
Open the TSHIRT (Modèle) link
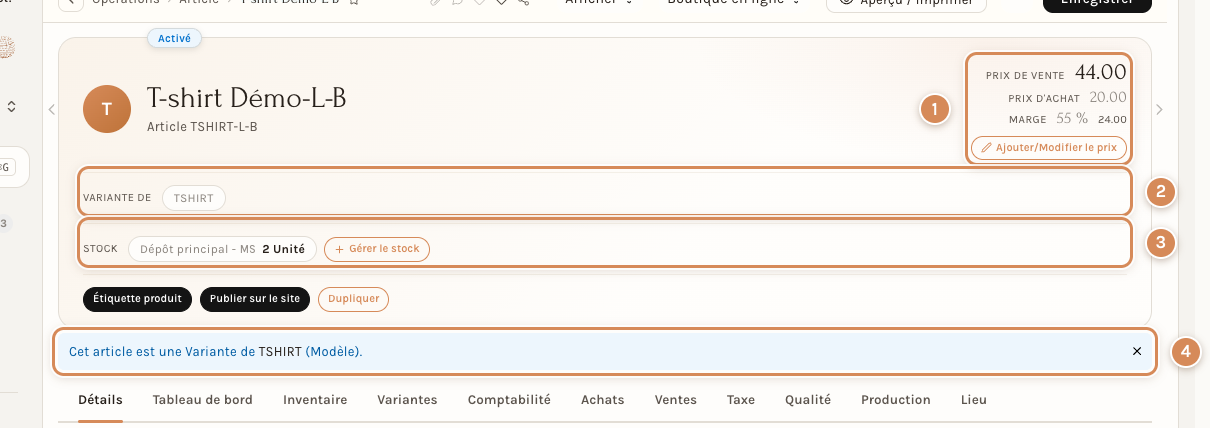point(310,352)
